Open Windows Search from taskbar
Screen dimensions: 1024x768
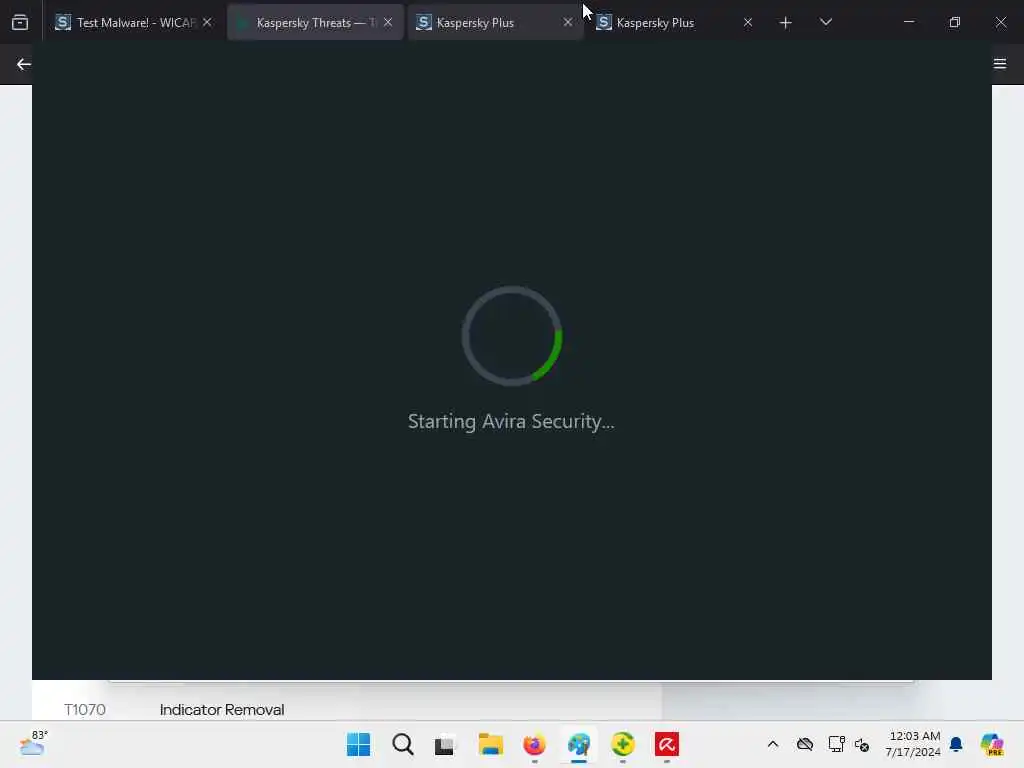(x=402, y=744)
